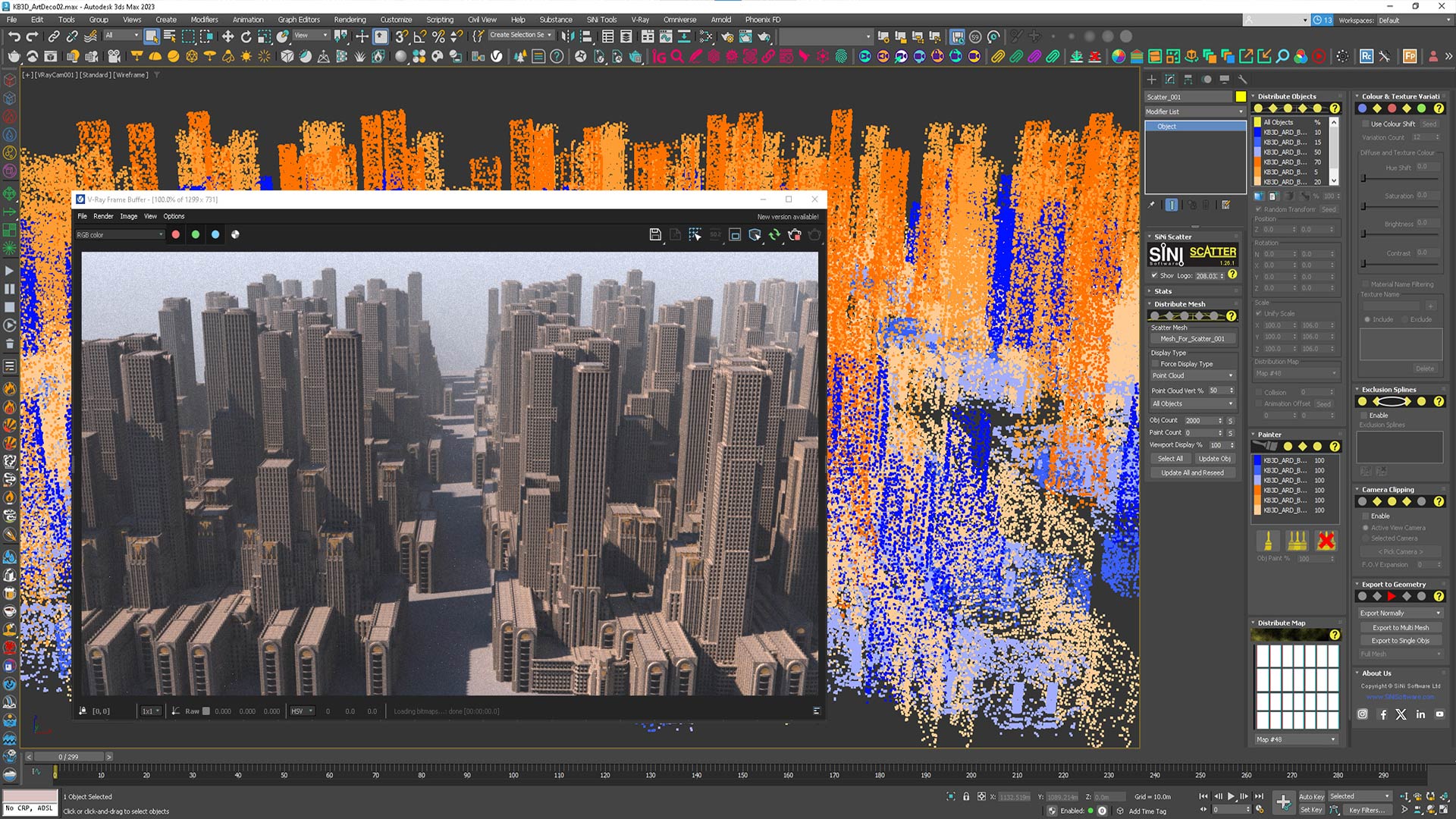Image resolution: width=1456 pixels, height=819 pixels.
Task: Open SiNi YouTube icon in About Us
Action: click(1439, 714)
